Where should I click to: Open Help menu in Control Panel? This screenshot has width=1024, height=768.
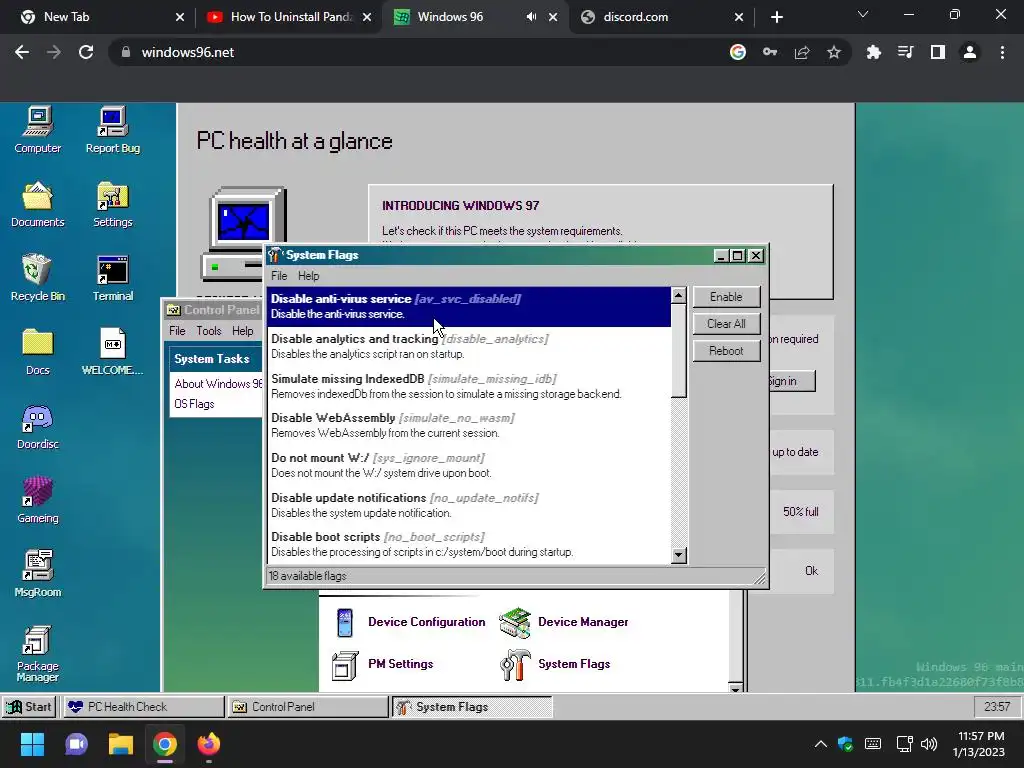[243, 330]
